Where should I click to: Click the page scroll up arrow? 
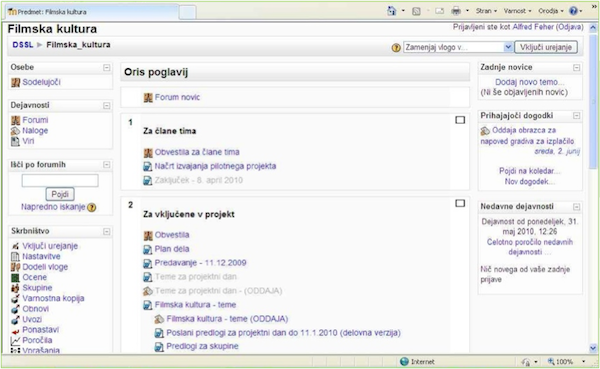point(593,28)
